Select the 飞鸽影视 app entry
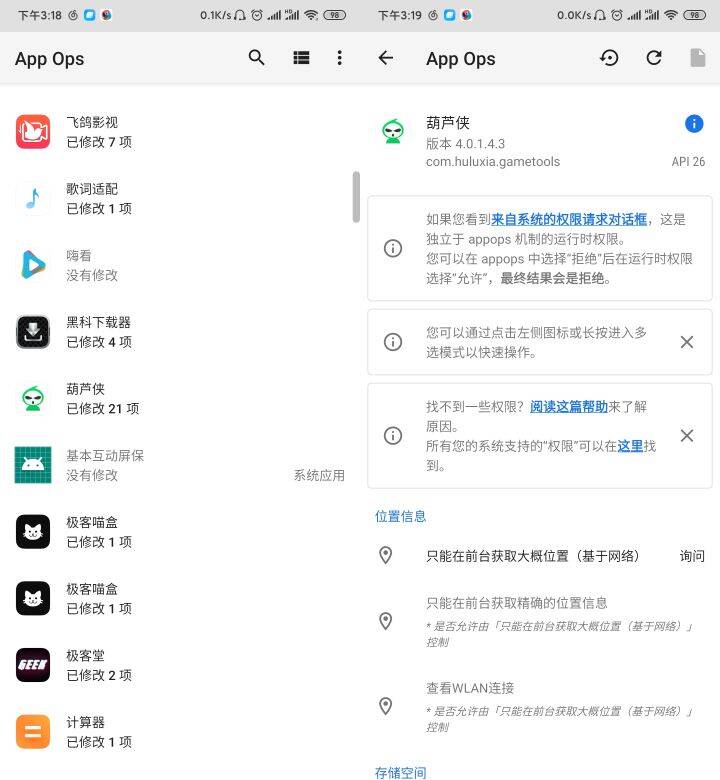 [180, 132]
